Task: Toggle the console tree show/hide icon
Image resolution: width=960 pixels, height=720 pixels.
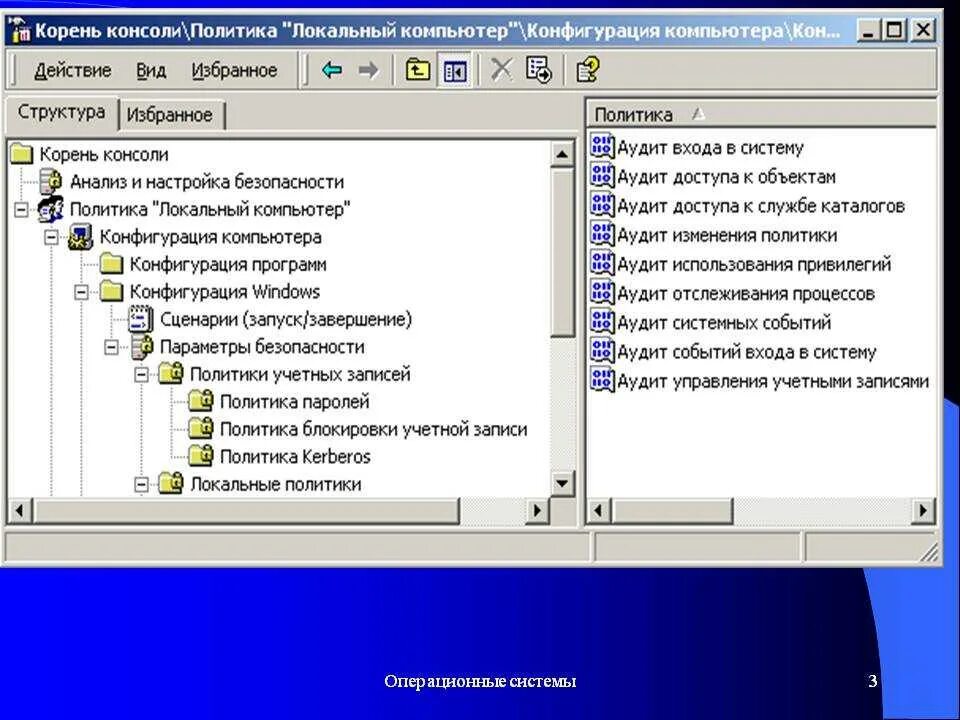Action: [x=455, y=71]
